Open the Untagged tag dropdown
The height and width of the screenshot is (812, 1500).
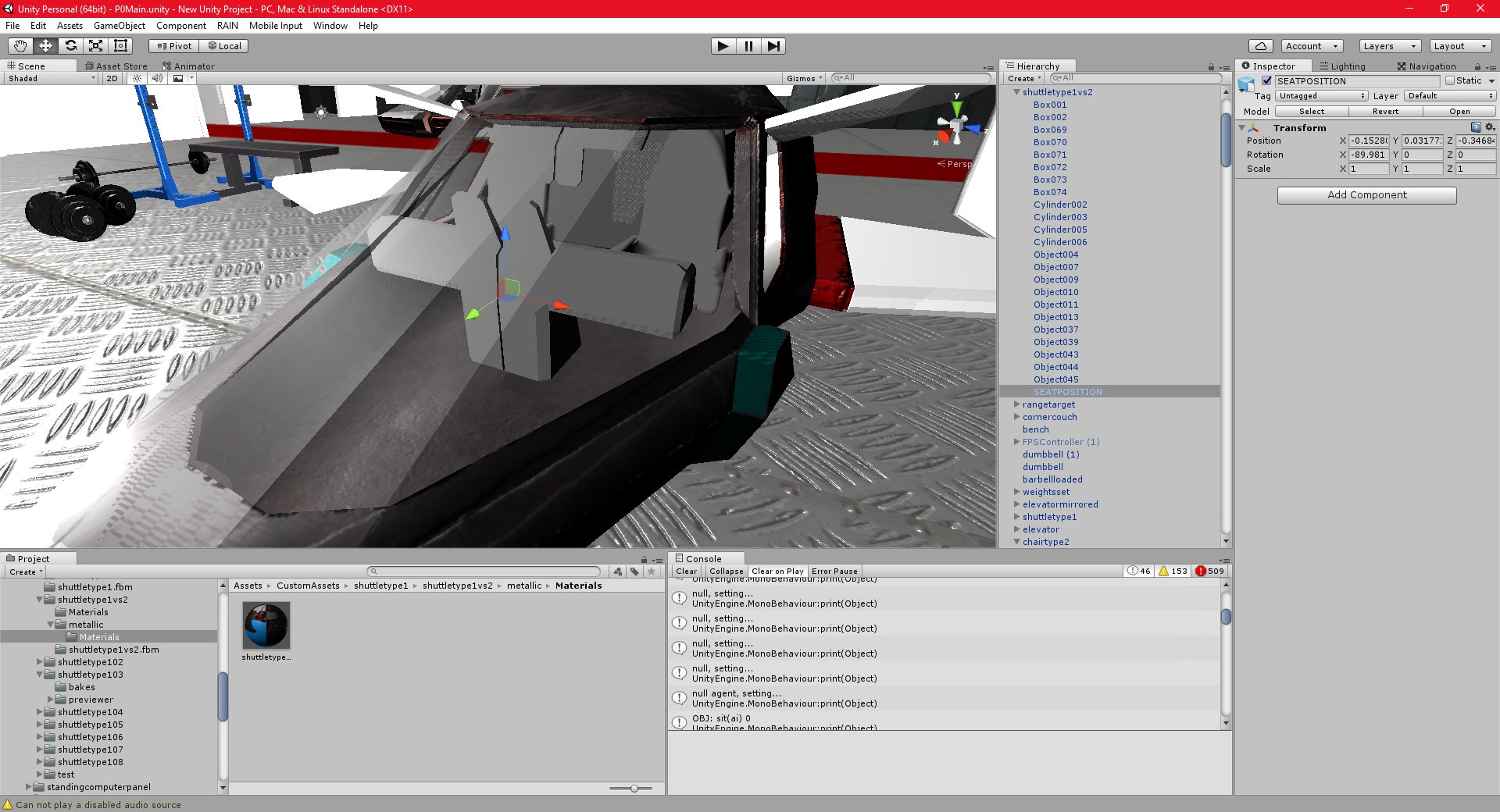(x=1322, y=96)
